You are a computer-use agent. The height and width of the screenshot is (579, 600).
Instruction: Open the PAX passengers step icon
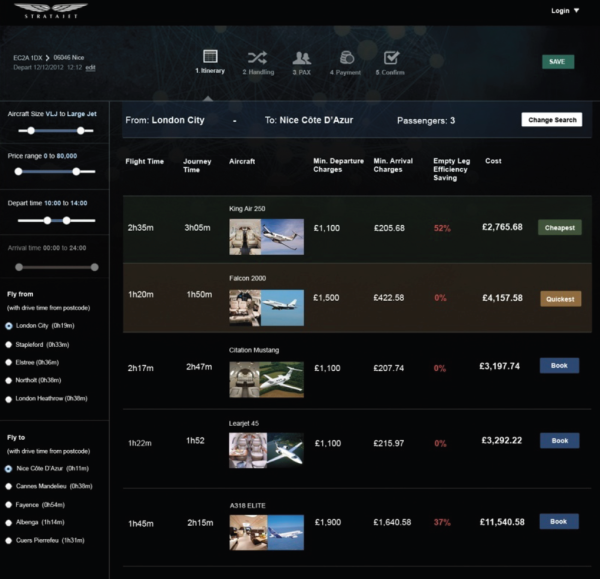[x=302, y=58]
